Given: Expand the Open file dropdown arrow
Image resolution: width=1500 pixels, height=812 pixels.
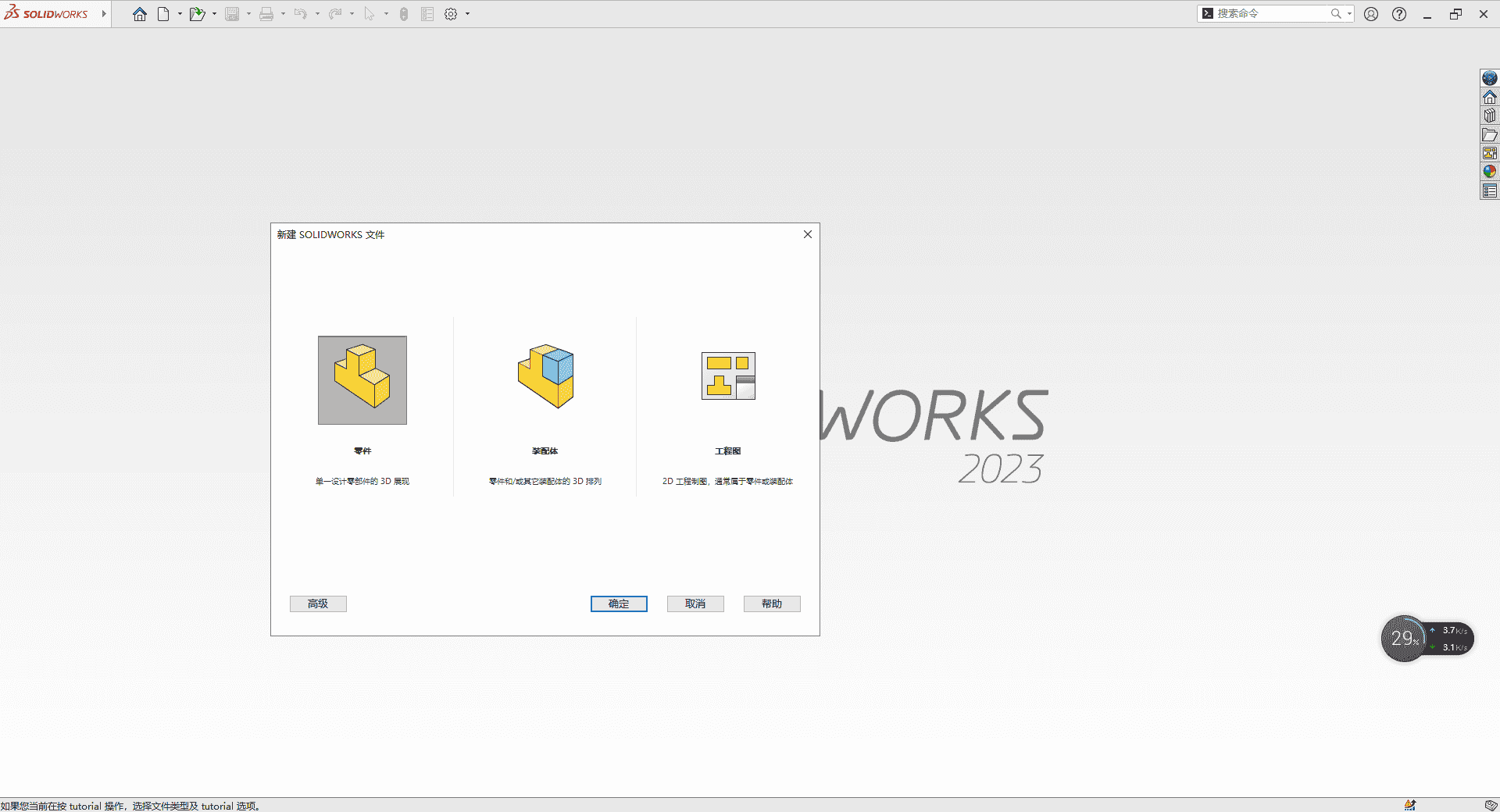Looking at the screenshot, I should [214, 13].
